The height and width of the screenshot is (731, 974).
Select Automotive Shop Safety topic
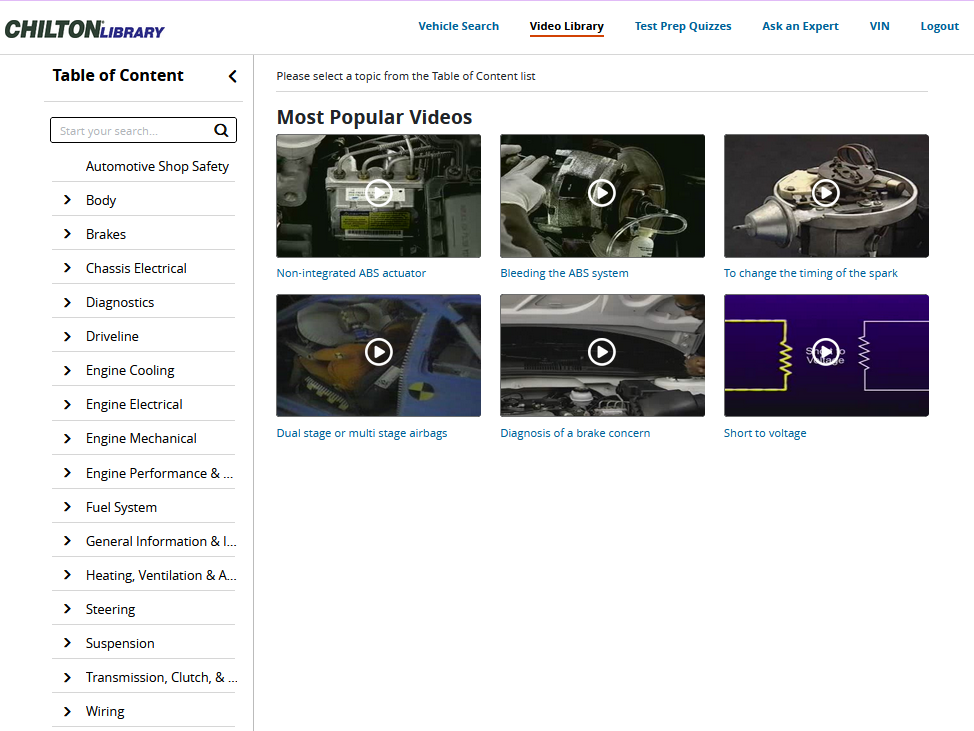point(157,166)
